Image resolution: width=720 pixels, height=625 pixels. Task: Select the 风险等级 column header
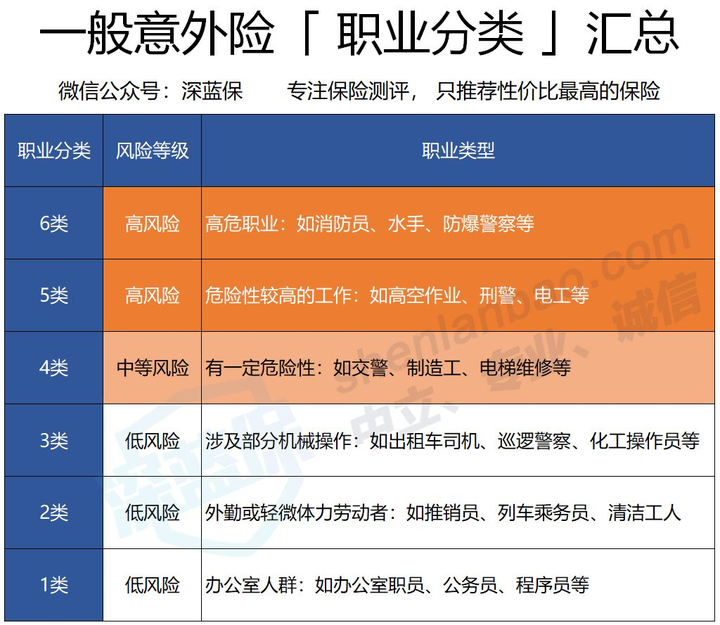coord(152,151)
